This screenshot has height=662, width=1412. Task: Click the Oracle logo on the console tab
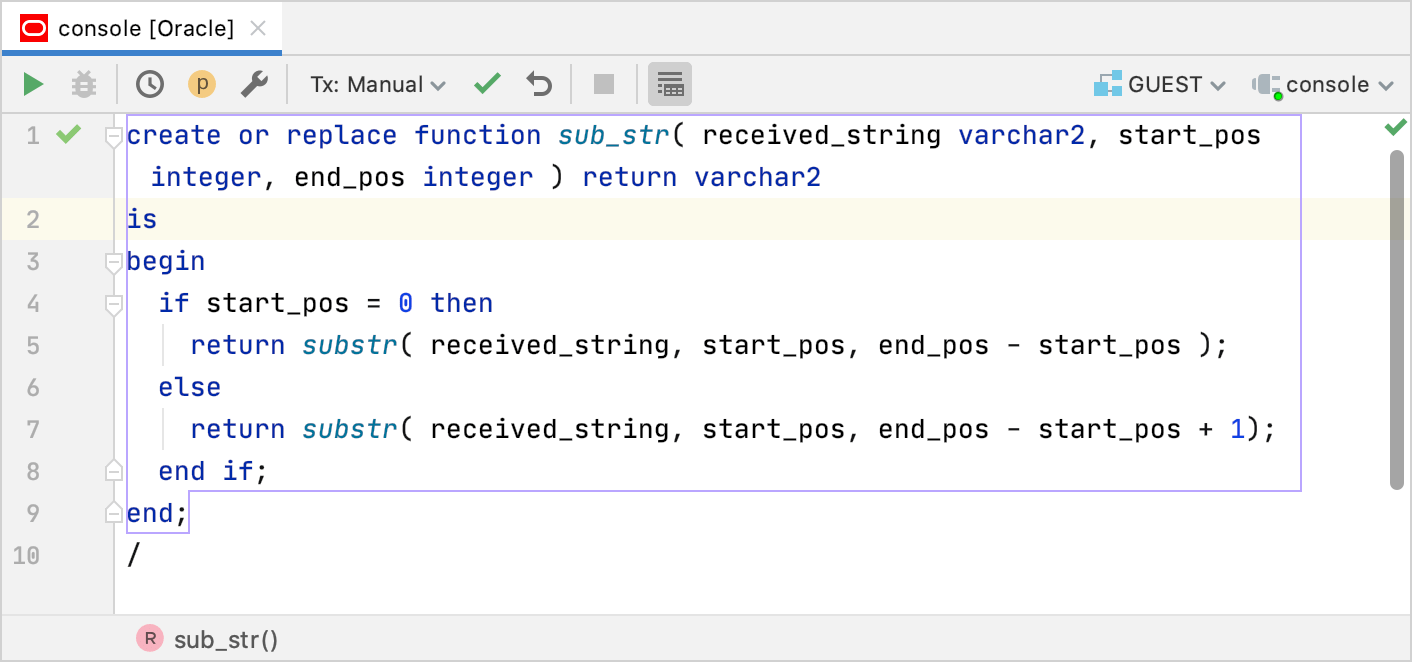click(33, 28)
